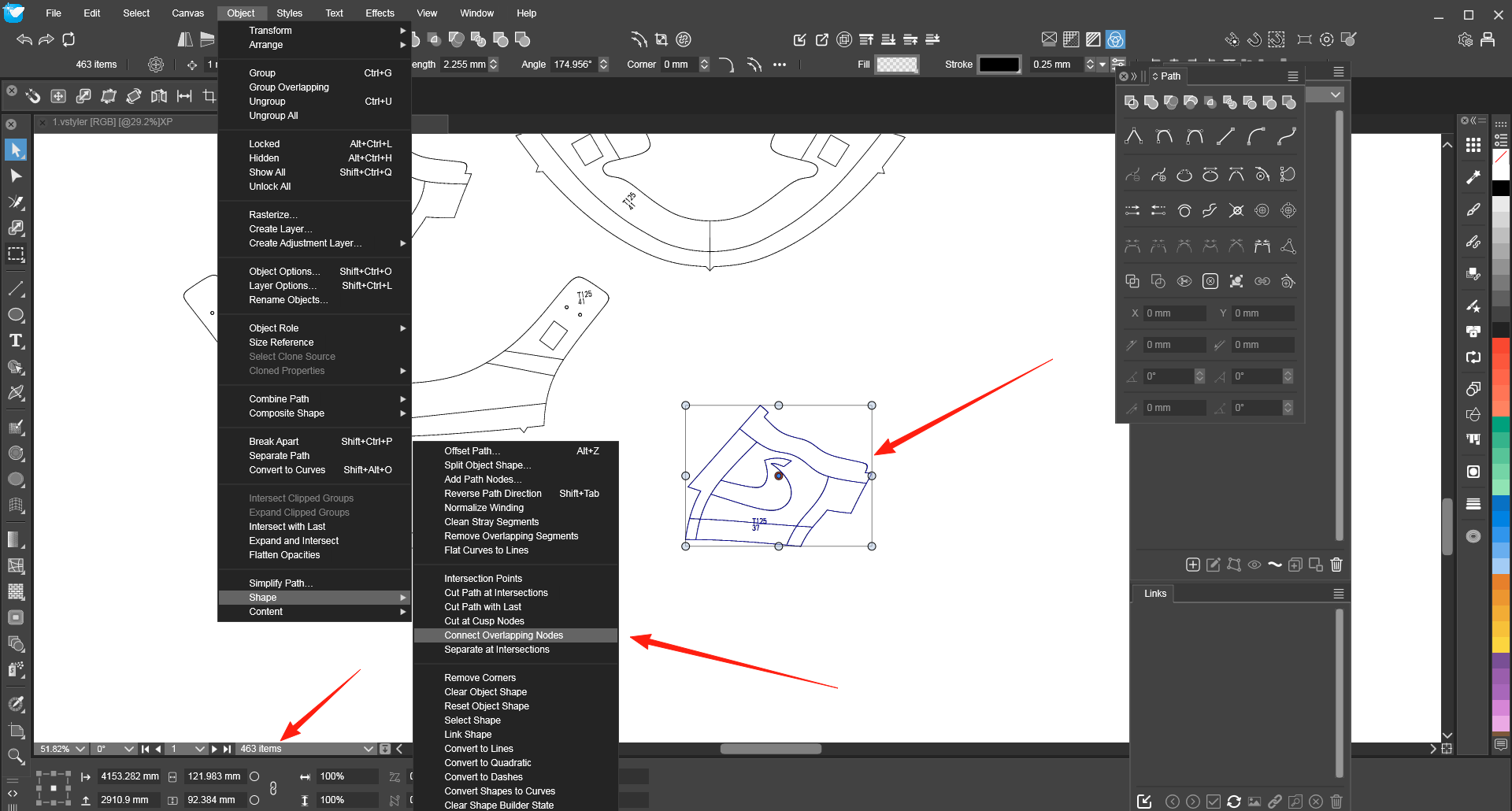Click the black Stroke color swatch
Viewport: 1512px width, 811px height.
pyautogui.click(x=999, y=65)
